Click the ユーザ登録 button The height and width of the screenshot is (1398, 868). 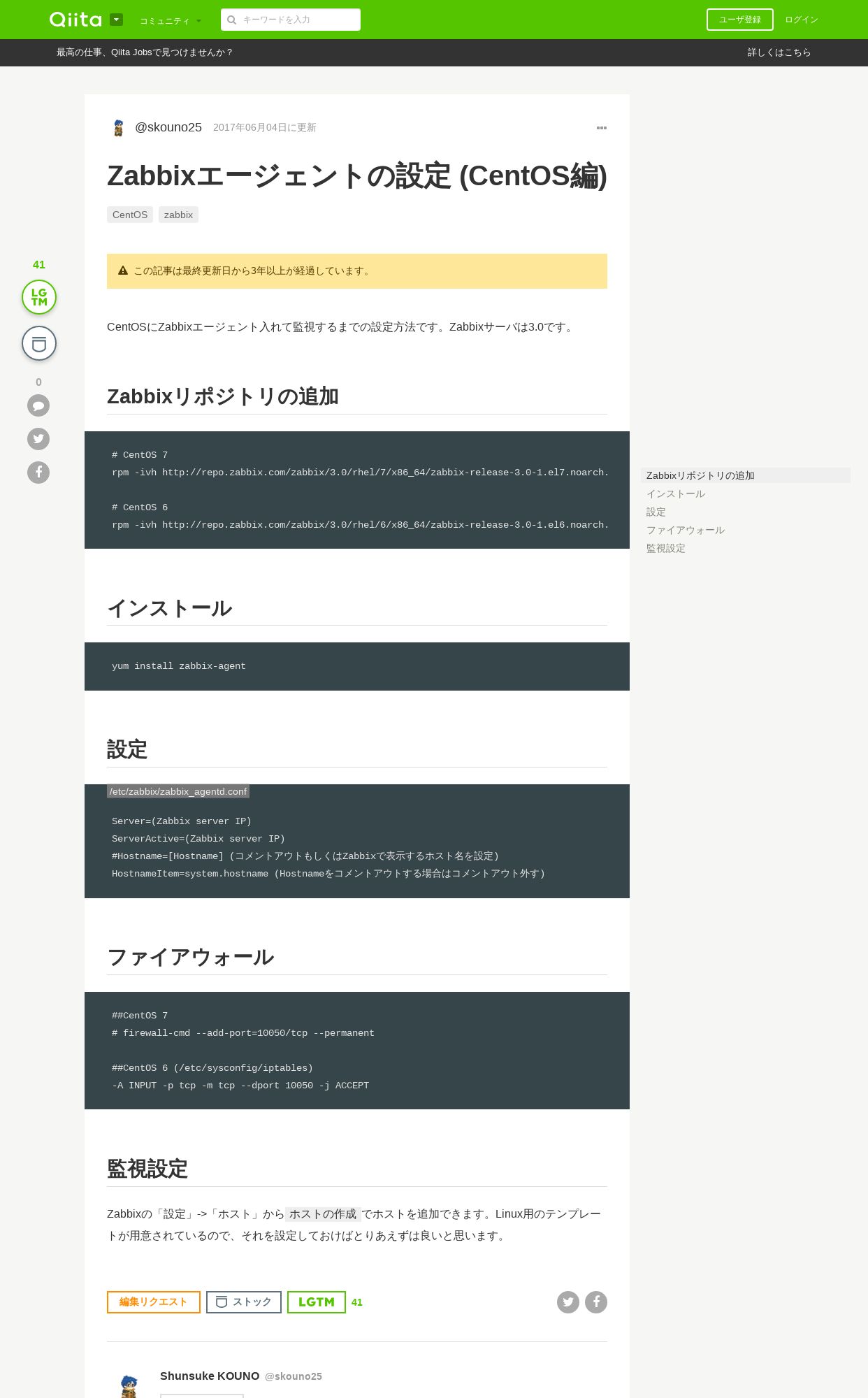740,20
